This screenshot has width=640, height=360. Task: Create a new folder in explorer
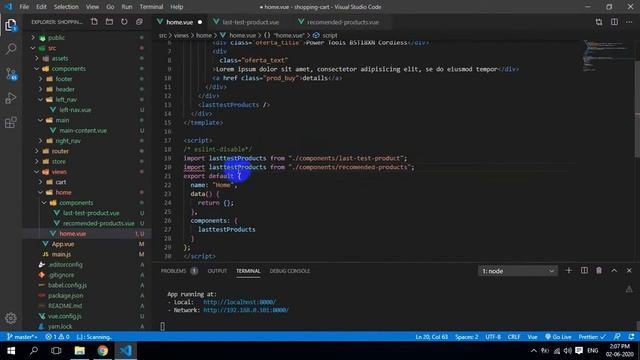[109, 22]
